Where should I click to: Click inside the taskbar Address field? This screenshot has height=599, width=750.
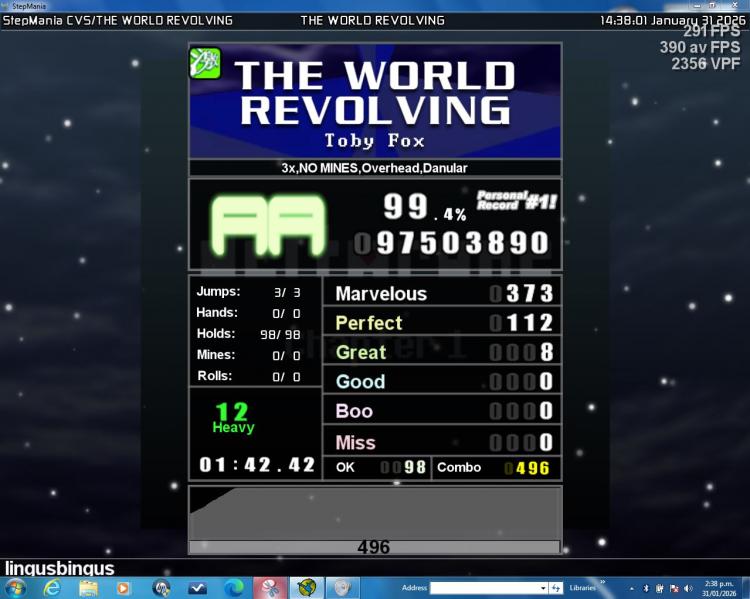pyautogui.click(x=485, y=588)
